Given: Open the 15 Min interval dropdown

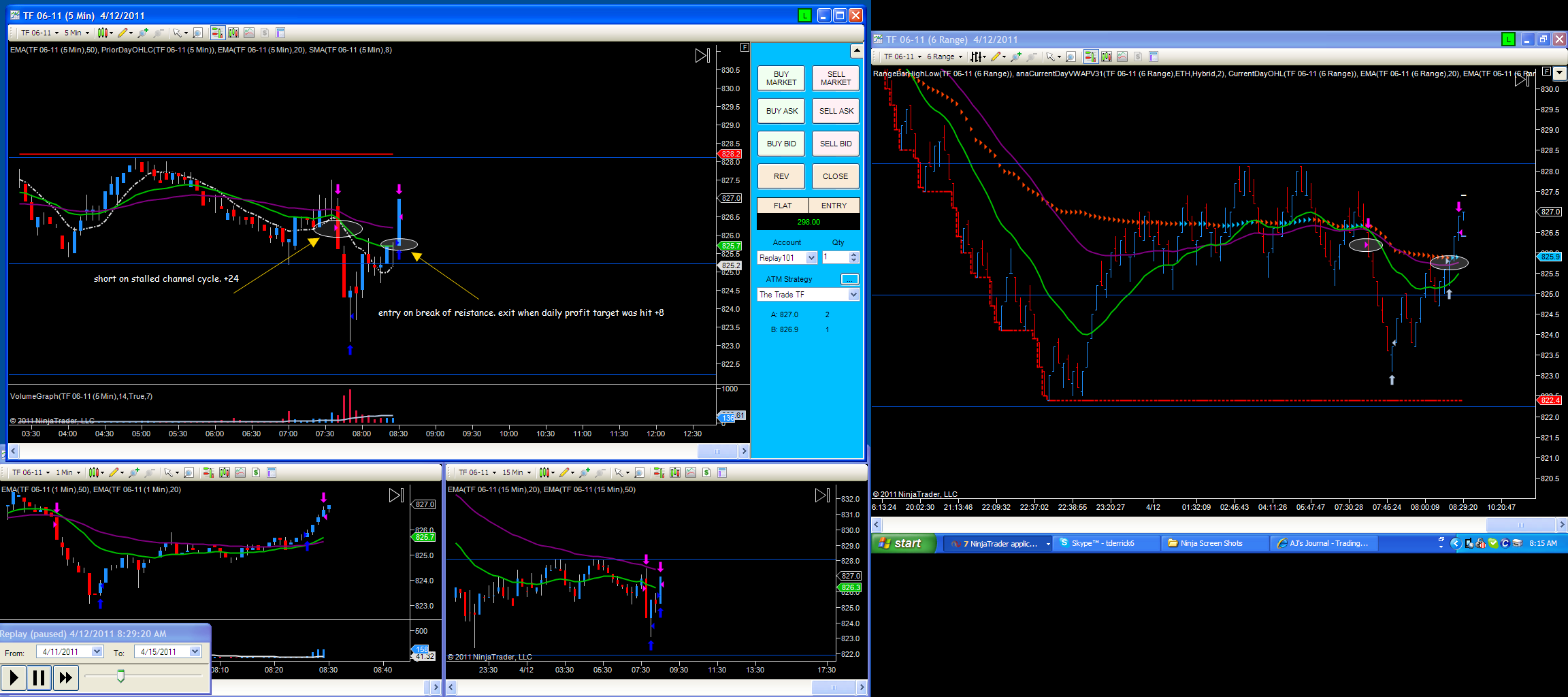Looking at the screenshot, I should pyautogui.click(x=517, y=472).
